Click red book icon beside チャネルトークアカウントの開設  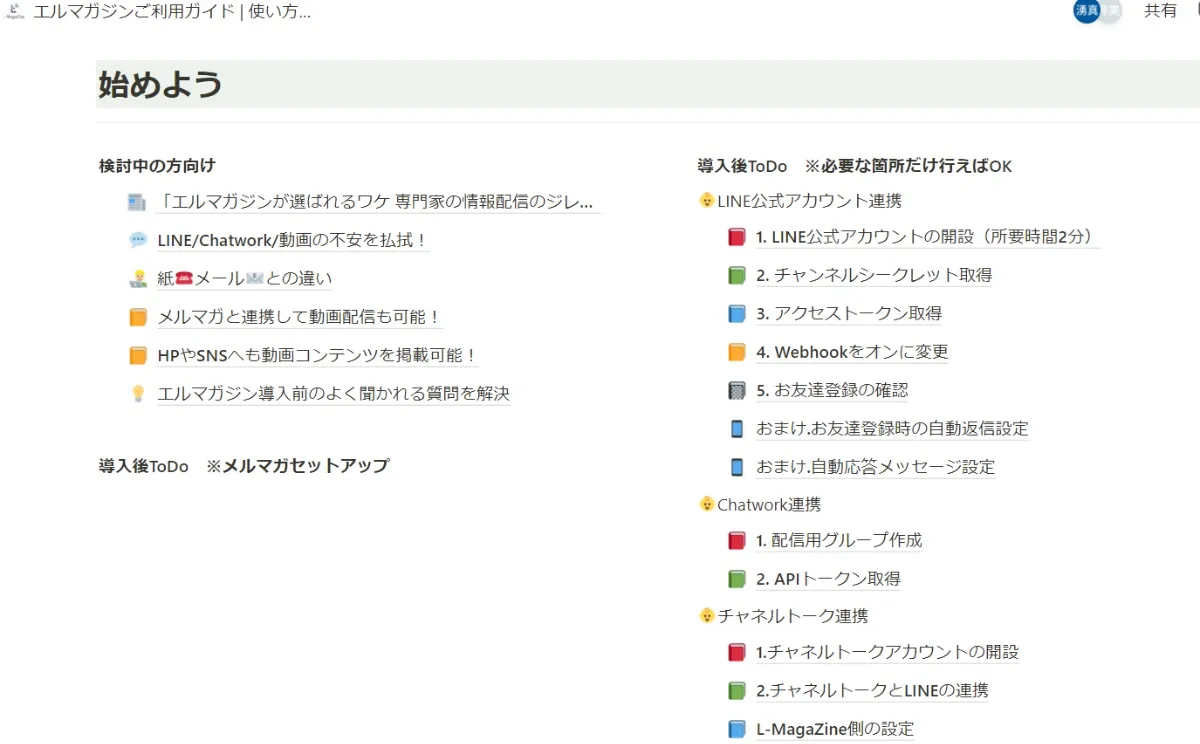[x=737, y=652]
